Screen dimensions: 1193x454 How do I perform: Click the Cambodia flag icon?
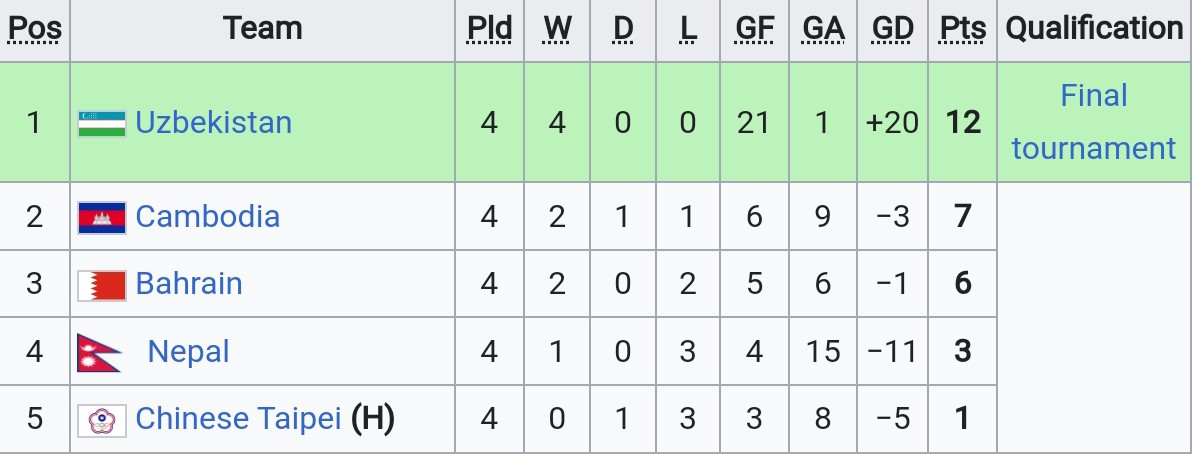point(102,217)
